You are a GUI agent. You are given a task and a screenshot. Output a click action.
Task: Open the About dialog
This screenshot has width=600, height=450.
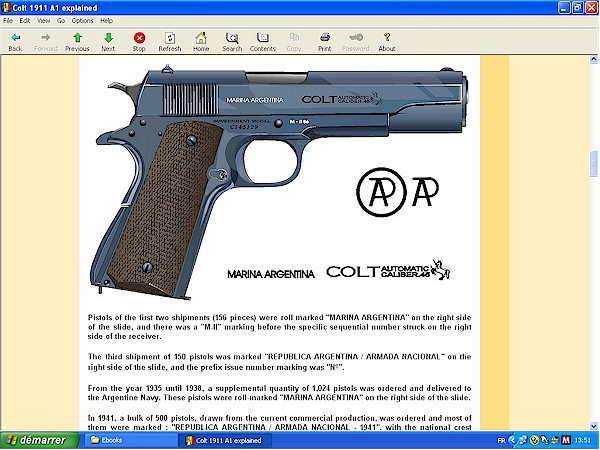387,42
